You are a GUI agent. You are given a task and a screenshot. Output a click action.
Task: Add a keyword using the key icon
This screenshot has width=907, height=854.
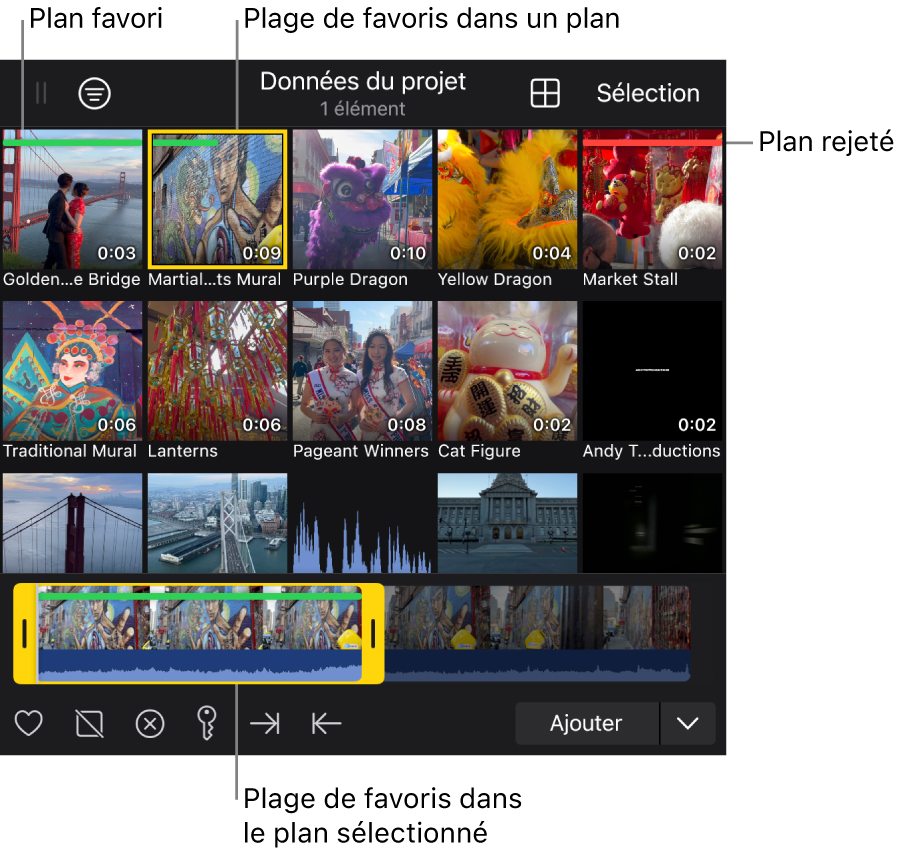[207, 723]
